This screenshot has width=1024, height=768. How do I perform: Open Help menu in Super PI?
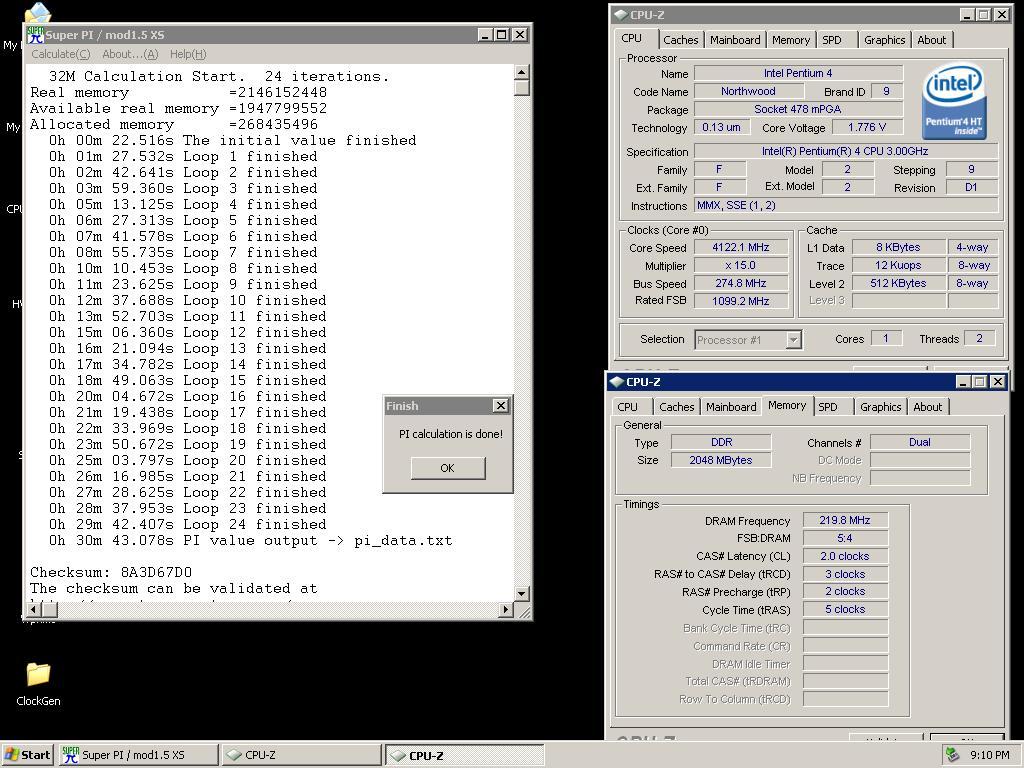188,54
